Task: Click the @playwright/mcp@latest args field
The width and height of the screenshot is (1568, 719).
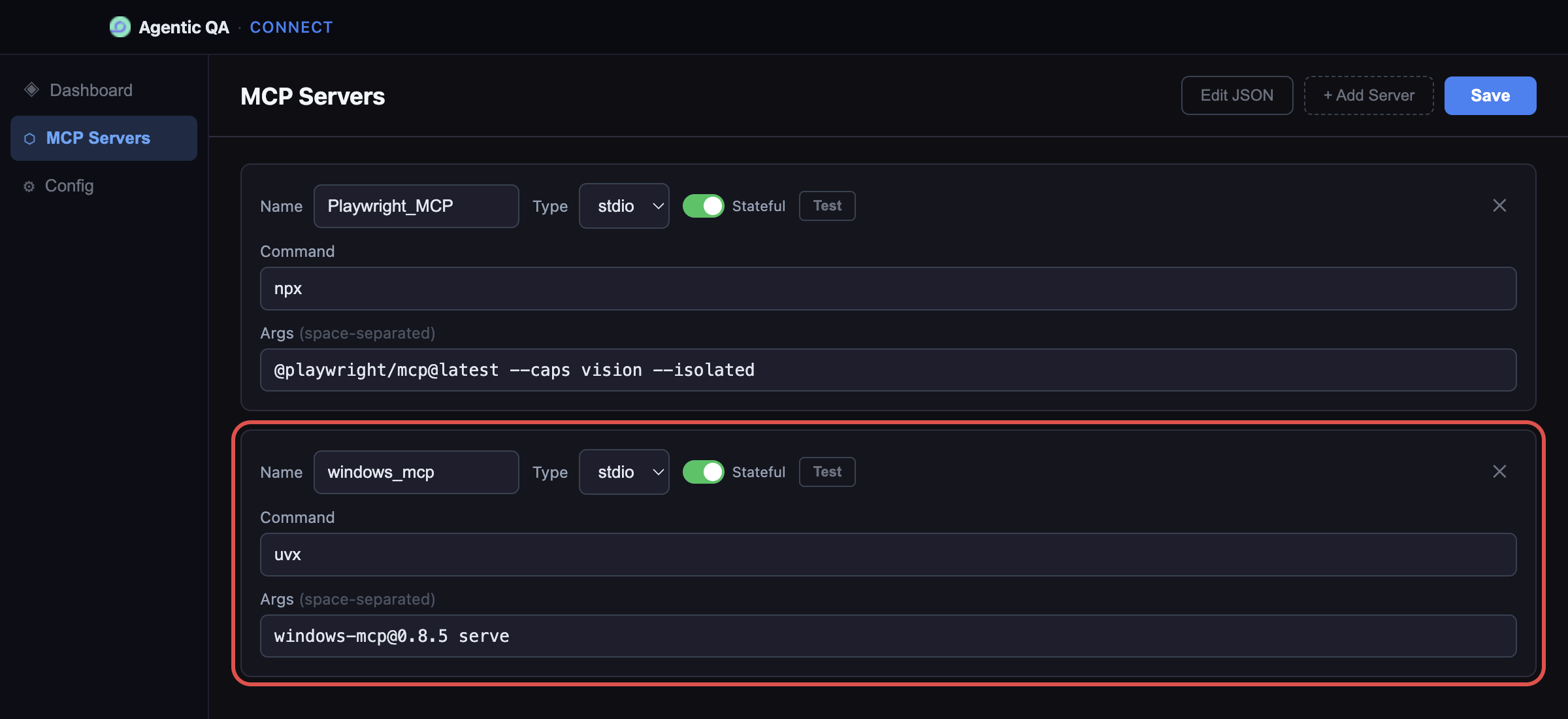Action: click(888, 370)
